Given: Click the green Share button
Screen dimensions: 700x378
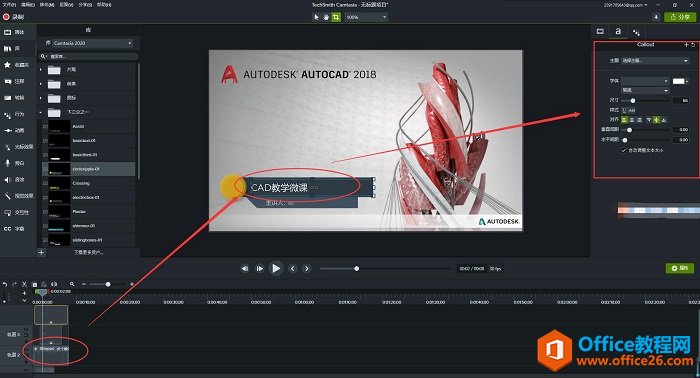Looking at the screenshot, I should coord(680,17).
